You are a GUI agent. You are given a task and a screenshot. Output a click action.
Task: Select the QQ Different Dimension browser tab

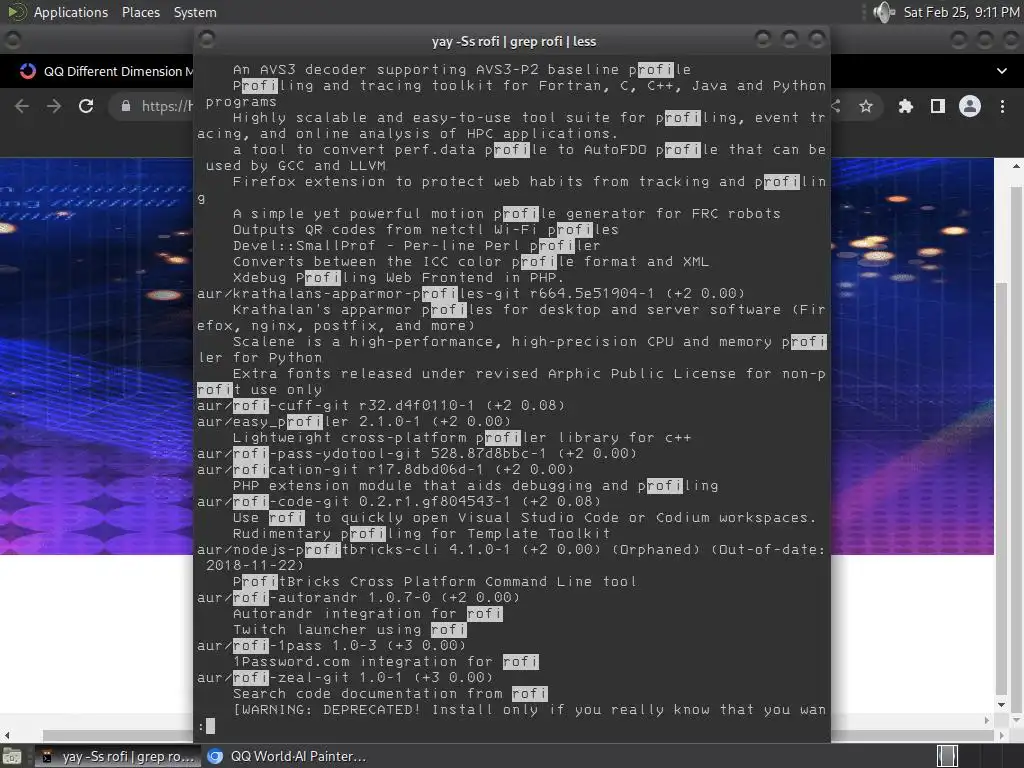pyautogui.click(x=108, y=71)
